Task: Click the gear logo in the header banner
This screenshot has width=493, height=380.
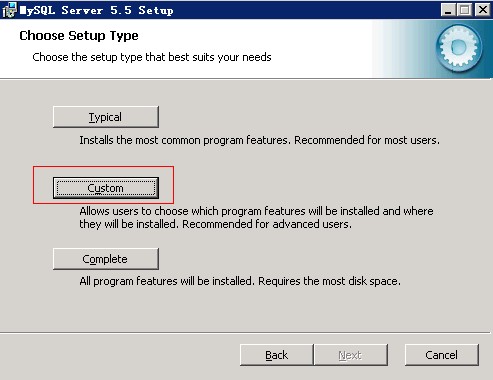Action: tap(459, 48)
